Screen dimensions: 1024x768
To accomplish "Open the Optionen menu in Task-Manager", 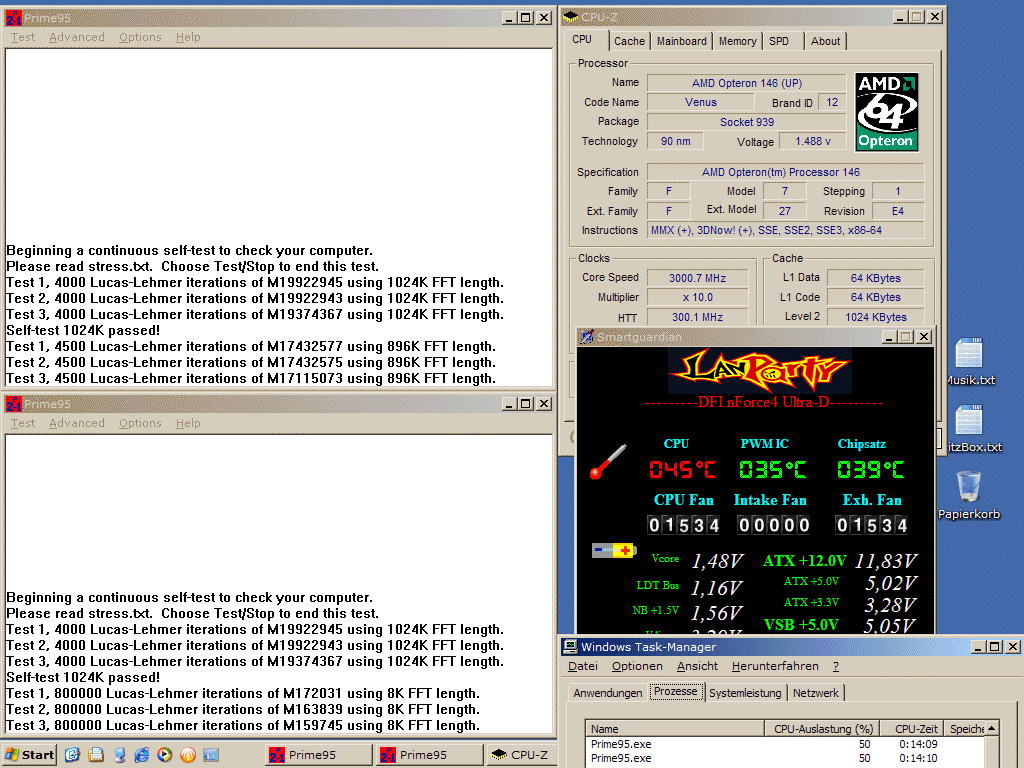I will pos(637,666).
